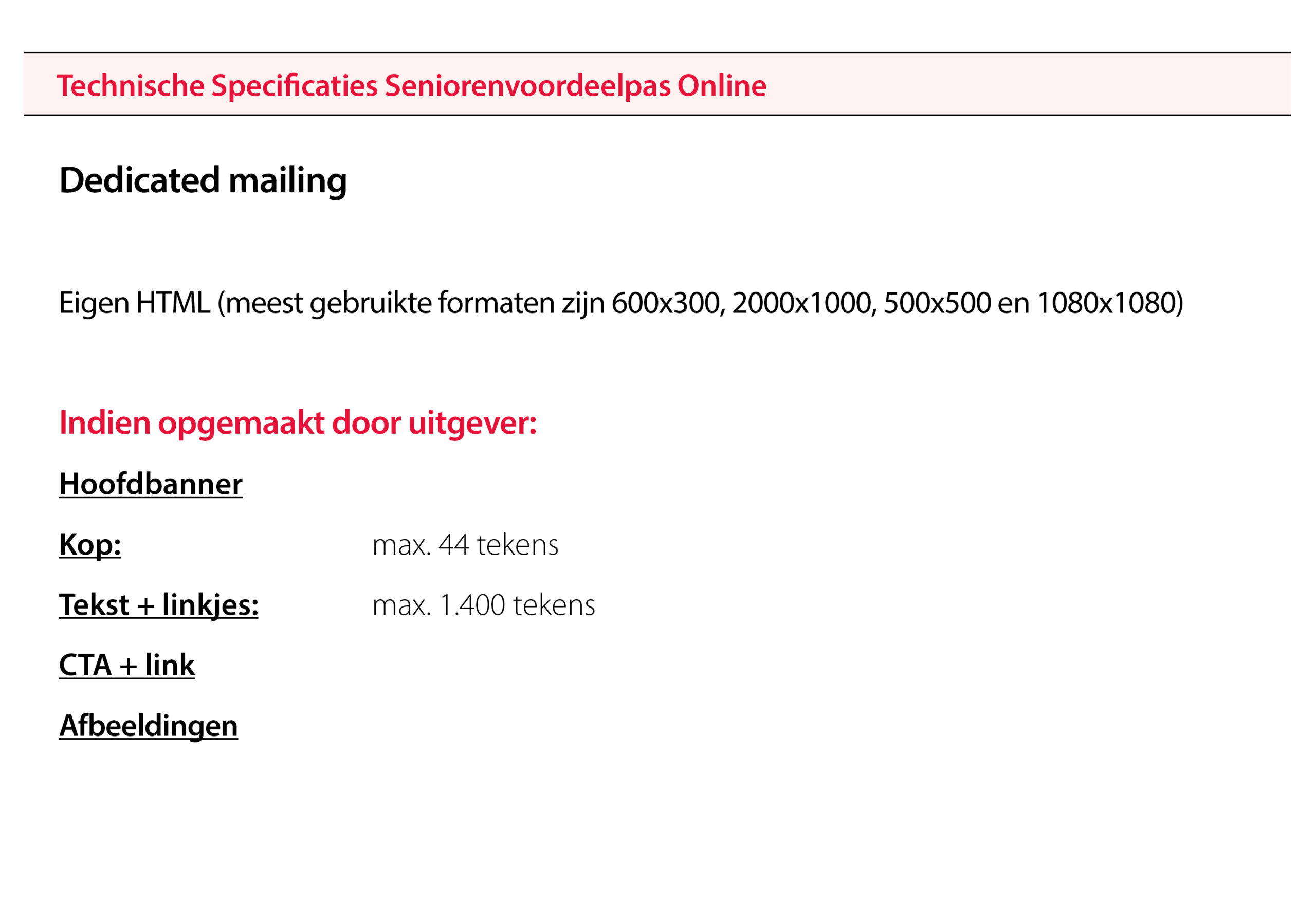Image resolution: width=1316 pixels, height=901 pixels.
Task: Click the "Dedicated mailing" heading
Action: pos(203,180)
